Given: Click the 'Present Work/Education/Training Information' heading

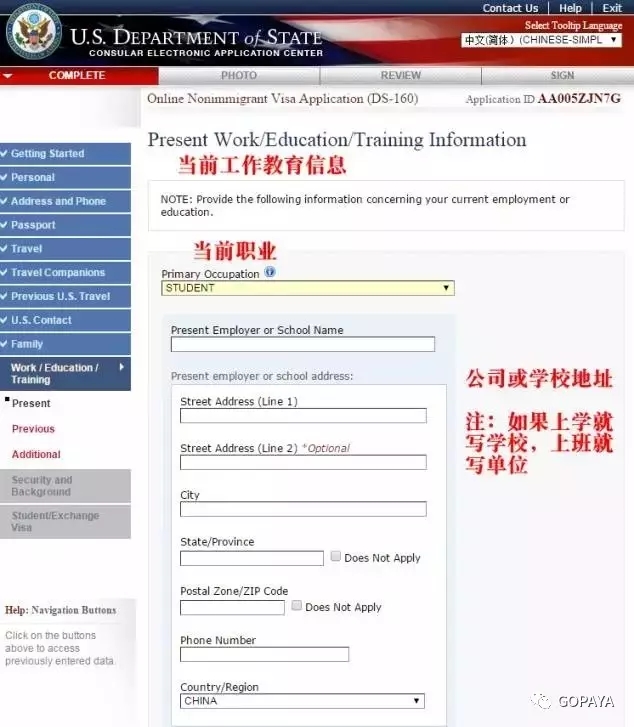Looking at the screenshot, I should tap(337, 140).
